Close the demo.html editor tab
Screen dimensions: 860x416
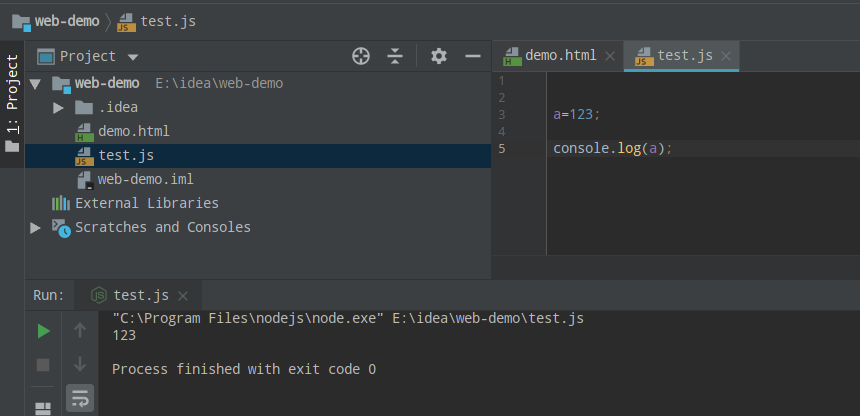(610, 56)
